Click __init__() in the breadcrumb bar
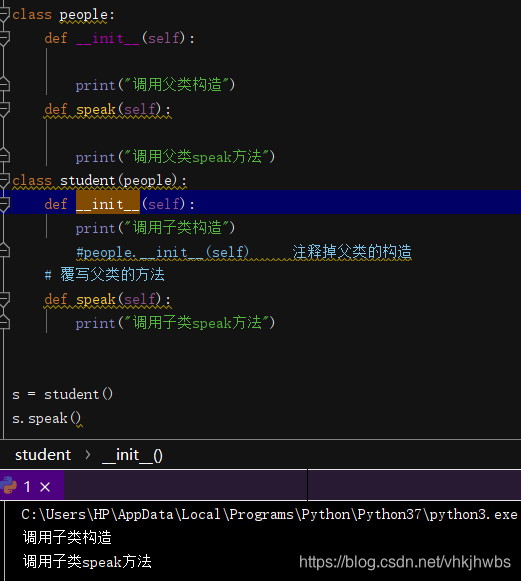The image size is (521, 581). [x=132, y=455]
